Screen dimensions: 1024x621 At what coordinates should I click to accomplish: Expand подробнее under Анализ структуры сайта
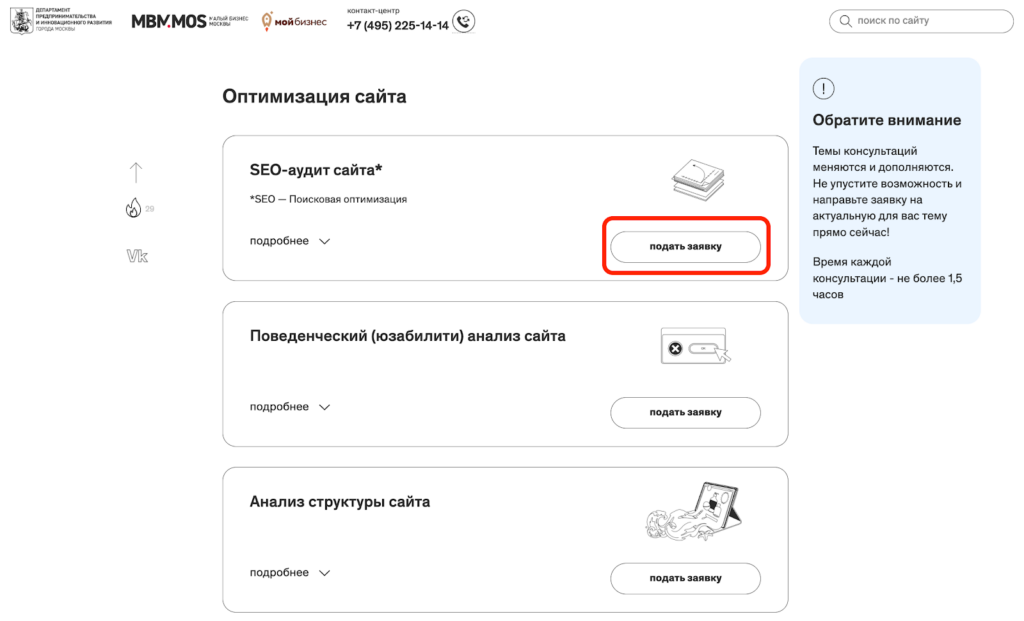289,573
